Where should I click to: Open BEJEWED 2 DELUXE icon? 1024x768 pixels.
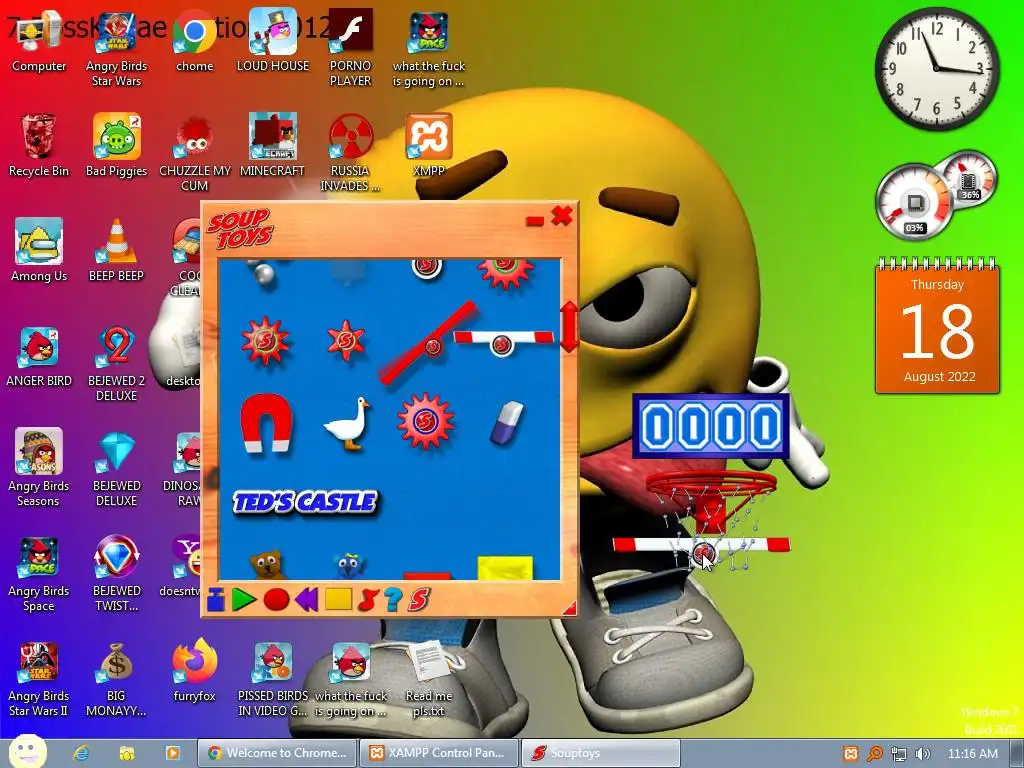click(x=116, y=363)
